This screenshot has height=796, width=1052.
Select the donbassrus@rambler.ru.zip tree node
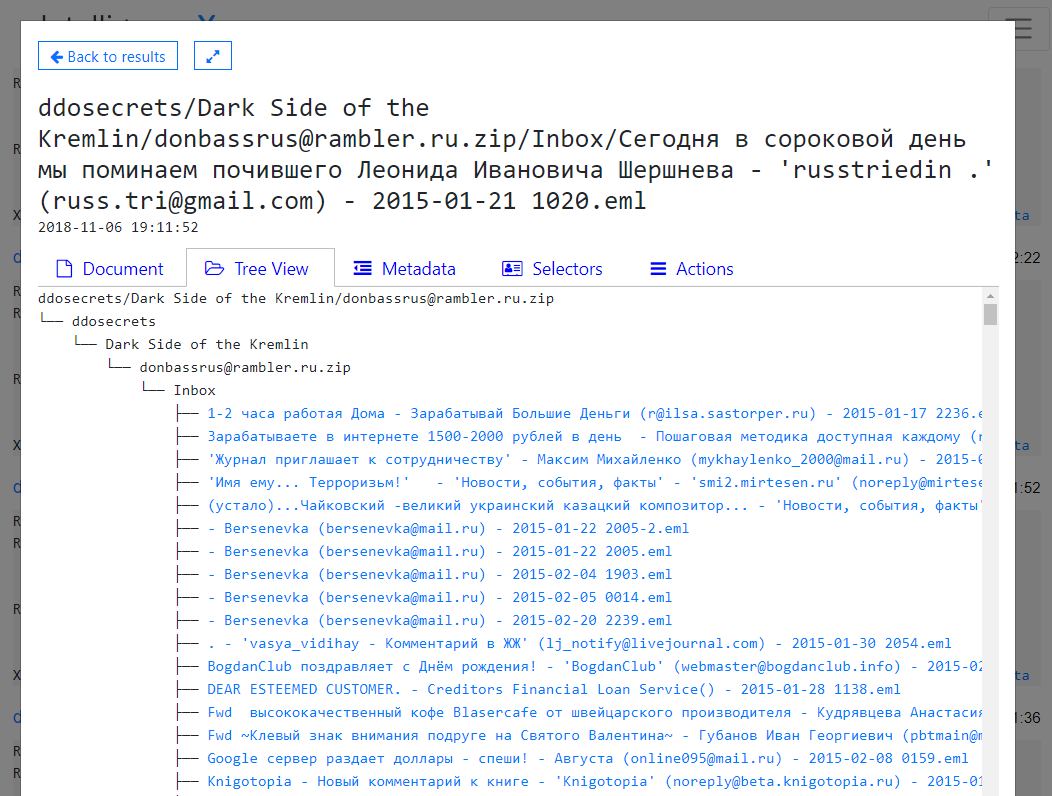pyautogui.click(x=245, y=367)
